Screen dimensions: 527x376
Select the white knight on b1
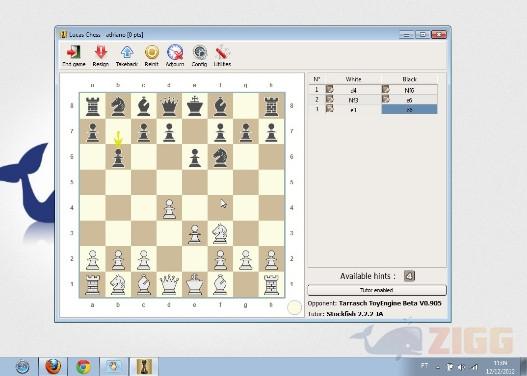click(118, 285)
